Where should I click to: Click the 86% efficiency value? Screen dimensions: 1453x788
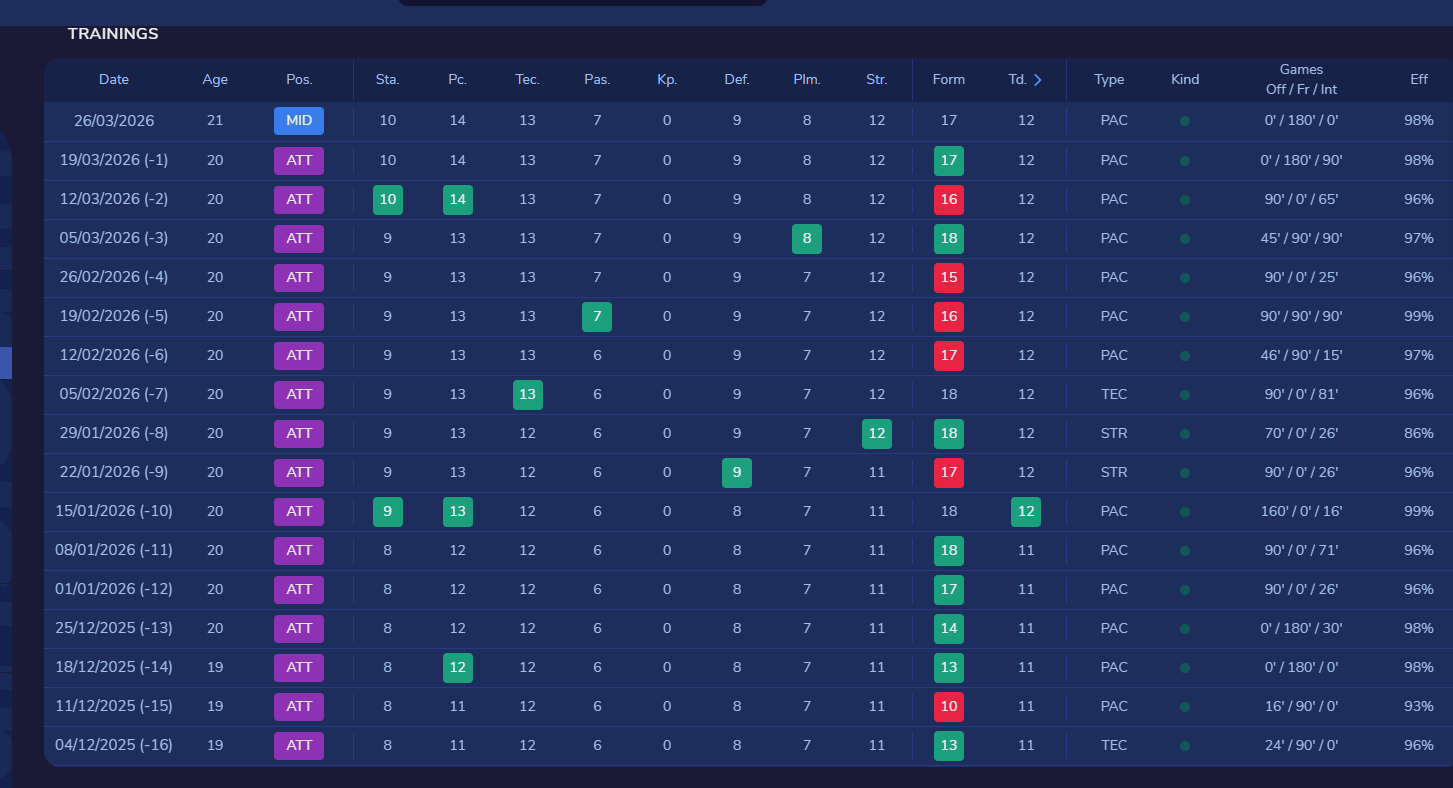1418,434
